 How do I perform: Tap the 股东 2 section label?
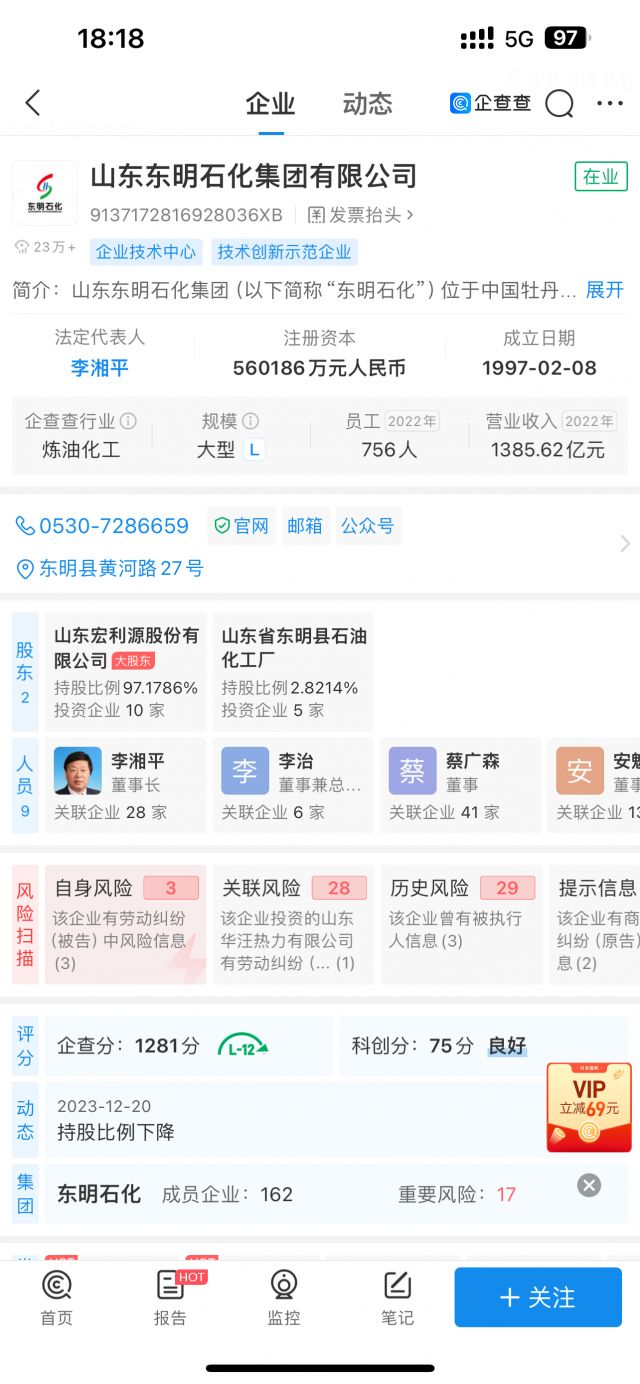pos(25,672)
